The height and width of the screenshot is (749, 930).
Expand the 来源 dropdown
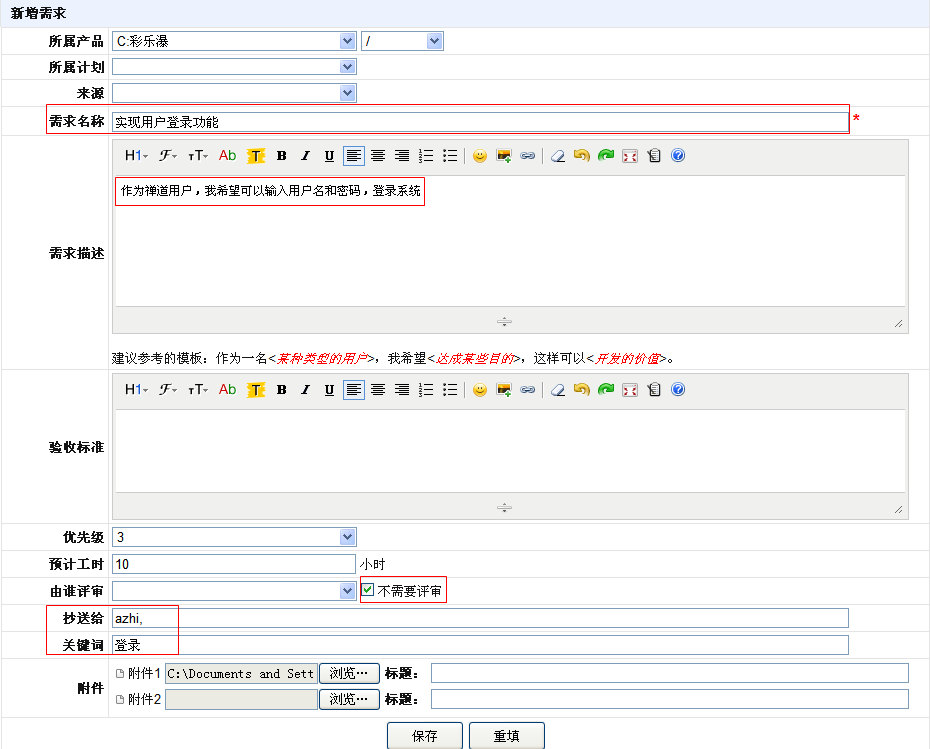pos(234,93)
